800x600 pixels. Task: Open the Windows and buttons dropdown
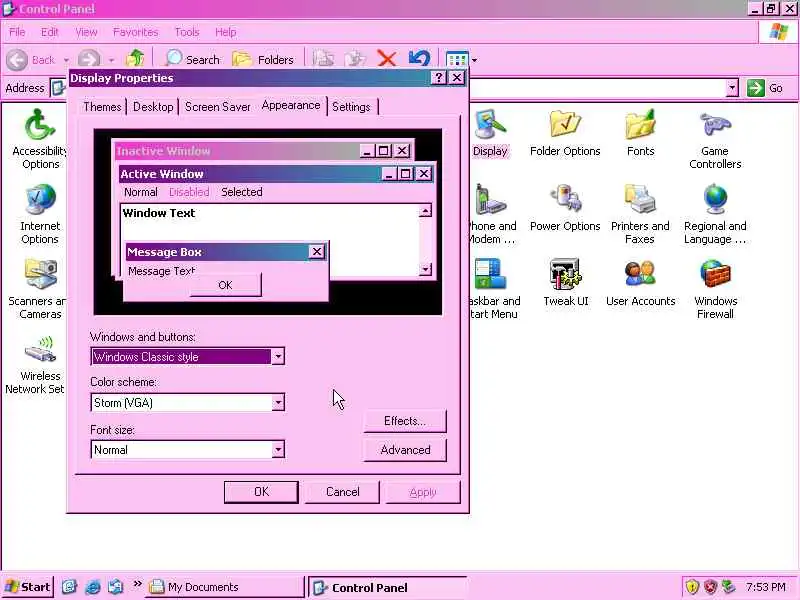278,356
